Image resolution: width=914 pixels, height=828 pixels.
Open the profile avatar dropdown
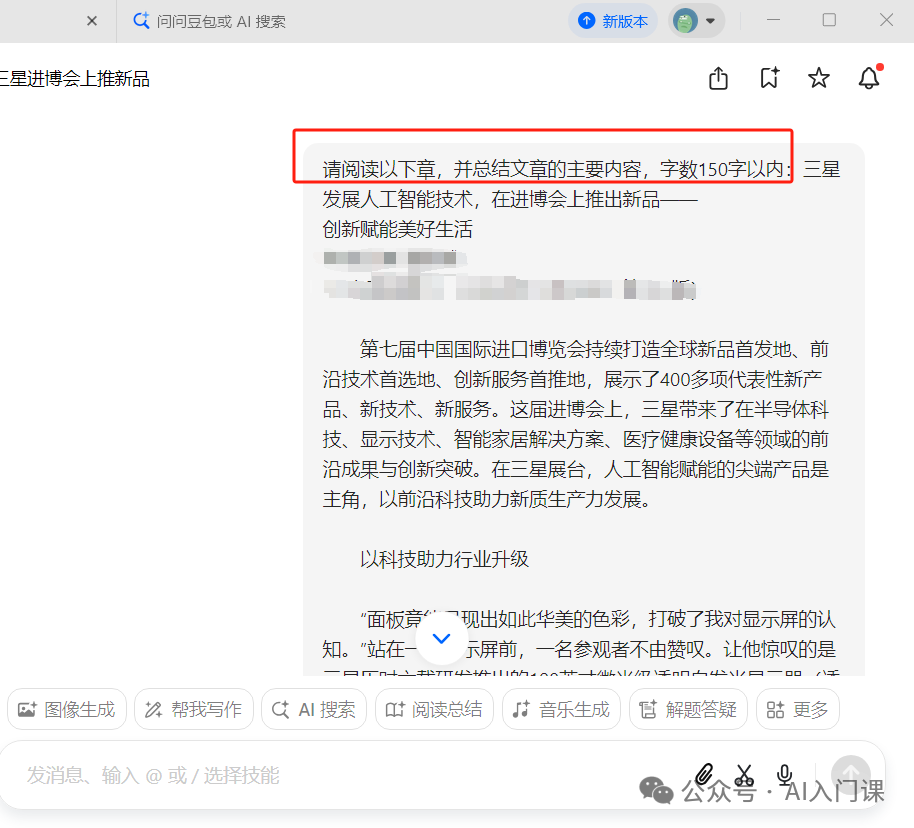click(x=697, y=21)
